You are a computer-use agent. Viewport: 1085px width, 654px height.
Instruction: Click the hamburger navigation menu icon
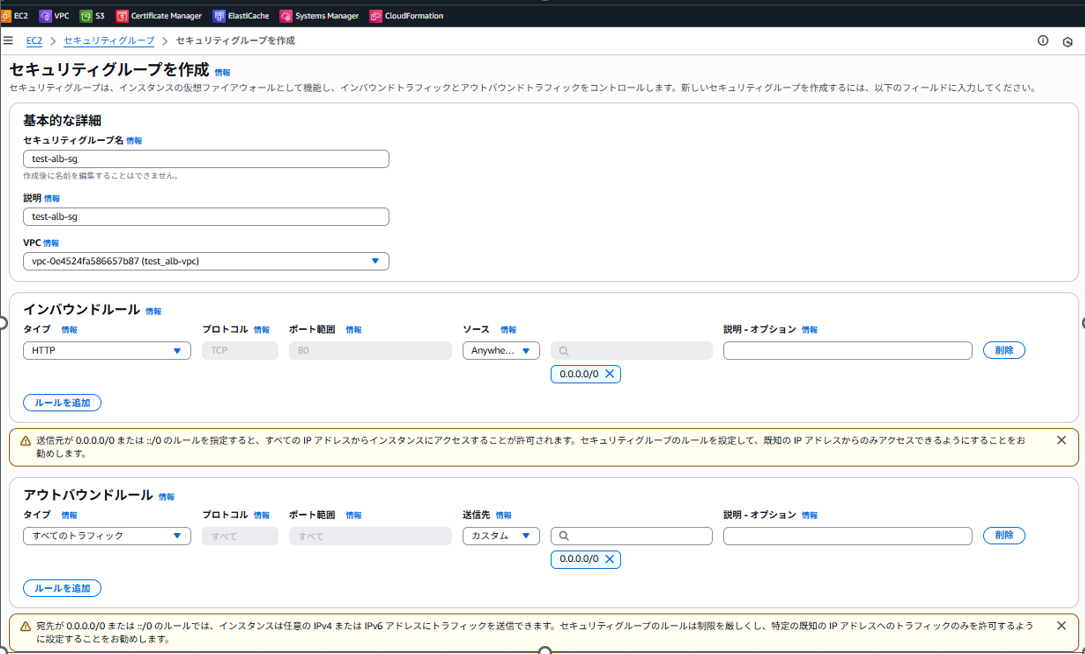tap(9, 41)
